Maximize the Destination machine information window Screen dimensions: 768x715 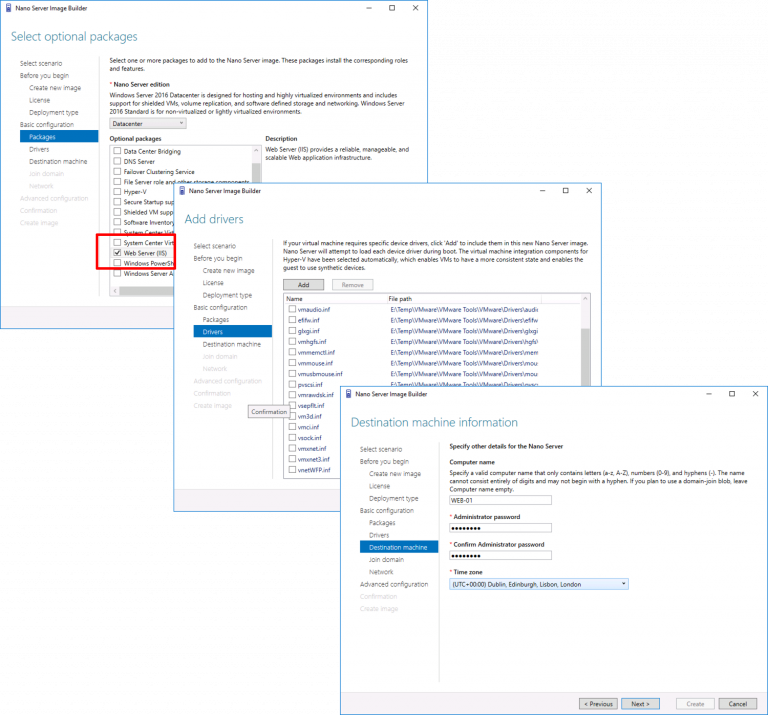coord(732,394)
